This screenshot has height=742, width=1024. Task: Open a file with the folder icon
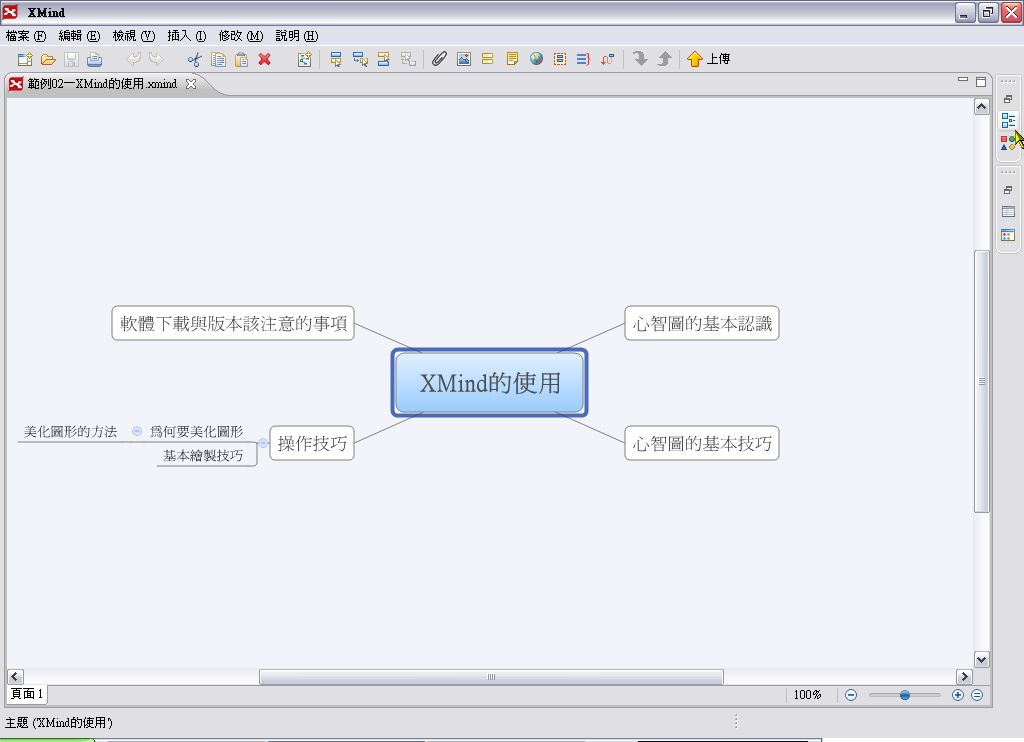coord(48,59)
